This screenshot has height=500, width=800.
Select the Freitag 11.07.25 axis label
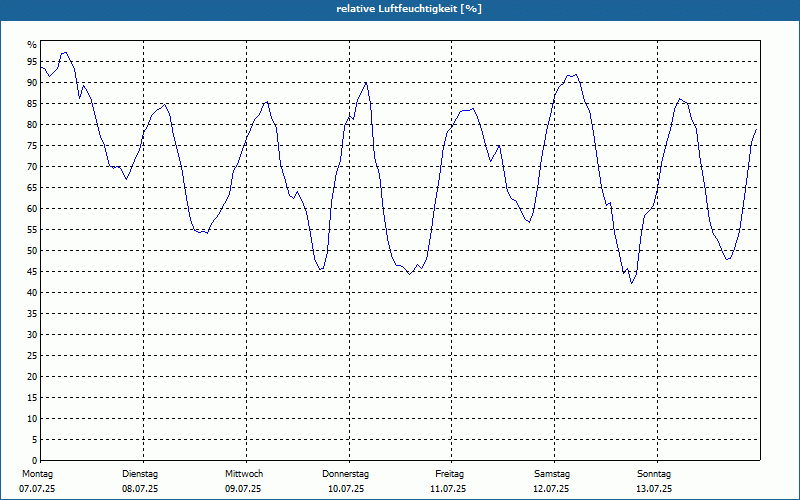coord(448,481)
